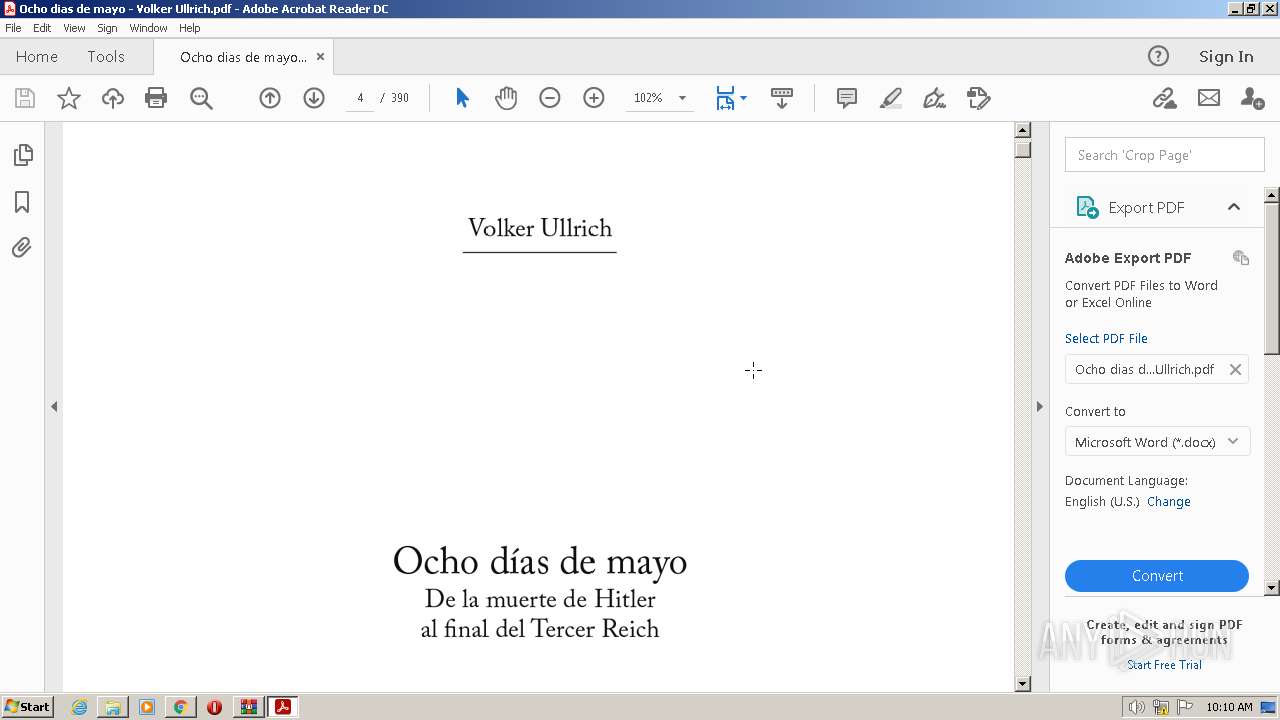Open the Window menu
Viewport: 1280px width, 720px height.
pos(148,28)
